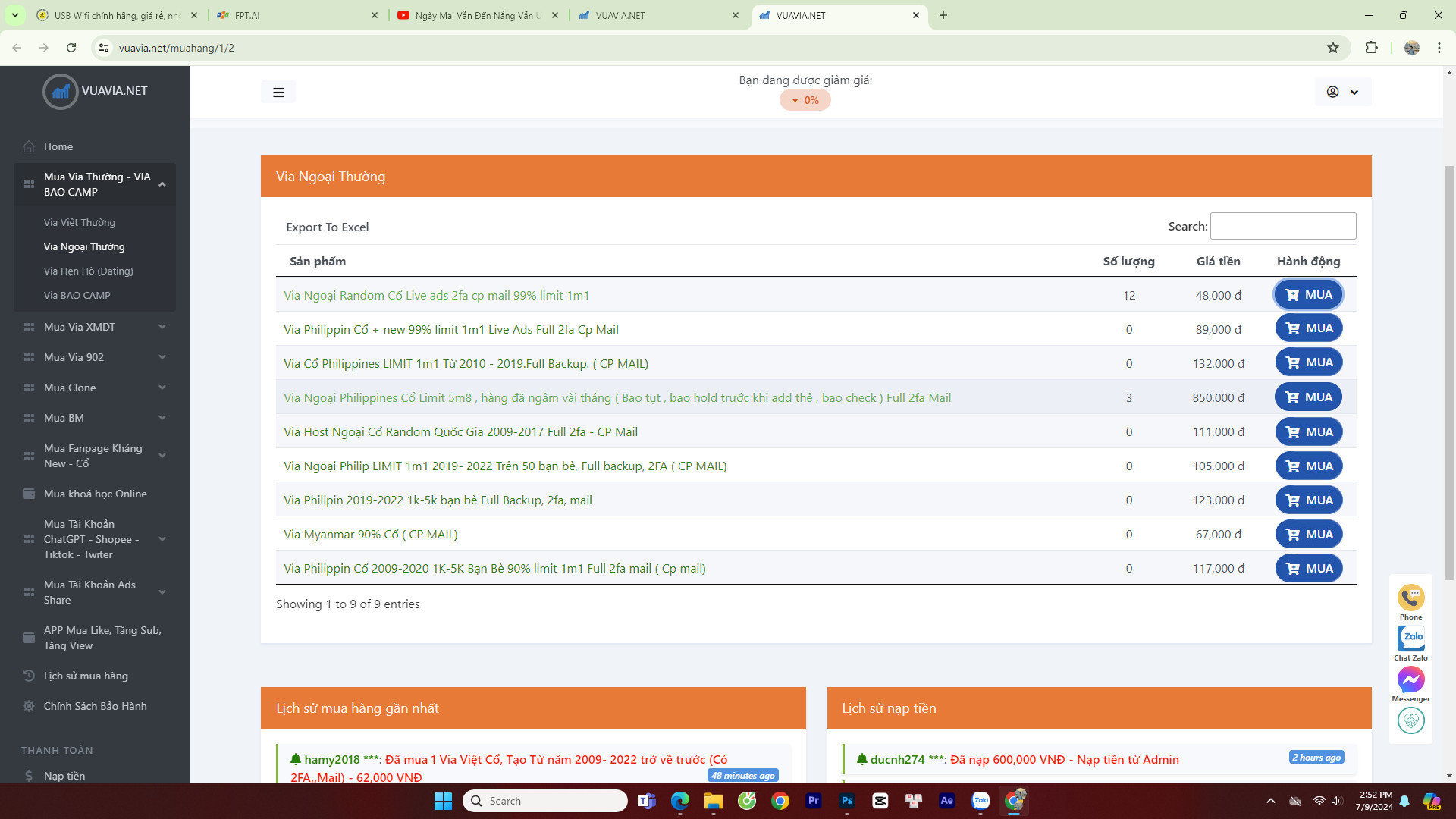This screenshot has width=1456, height=819.
Task: Open Chrome extensions puzzle icon
Action: click(1371, 48)
